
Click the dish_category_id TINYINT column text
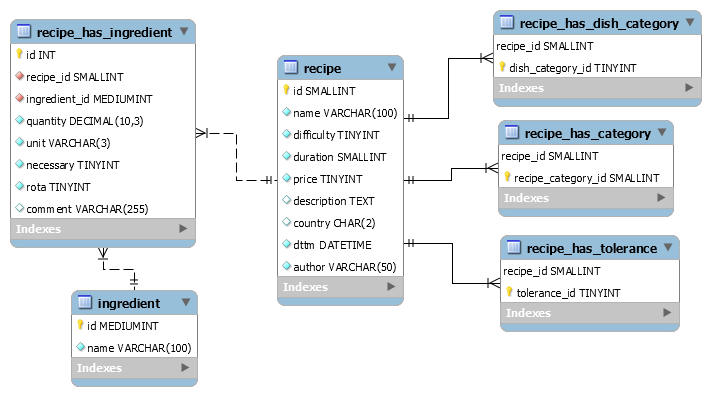click(573, 68)
